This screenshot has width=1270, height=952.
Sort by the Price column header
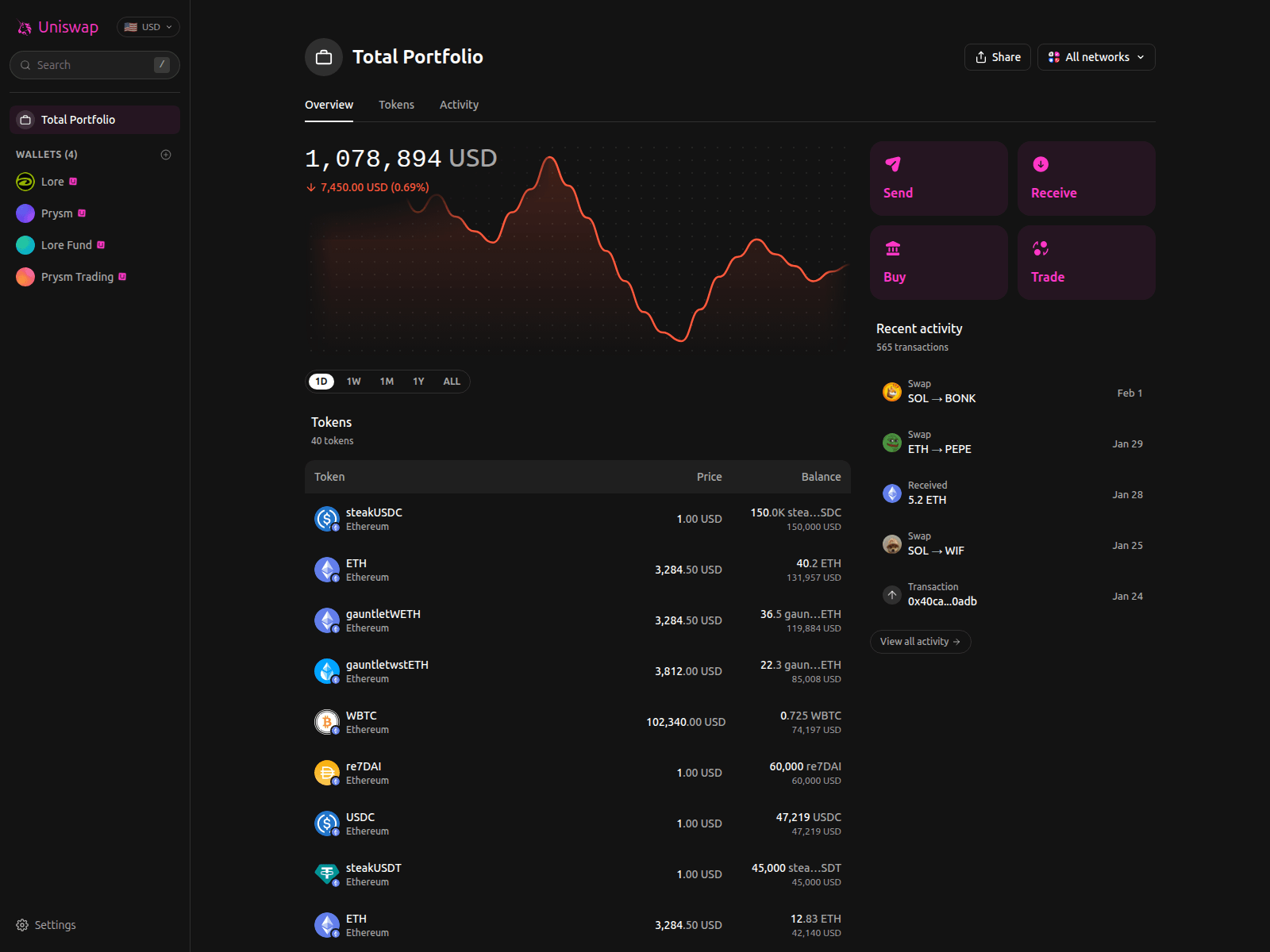(710, 477)
